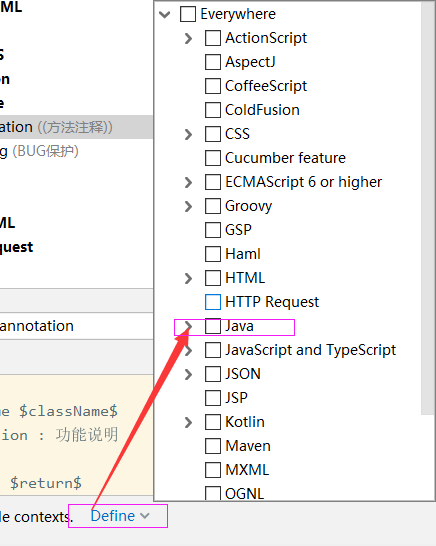Tick JavaScript and TypeScript checkbox
The width and height of the screenshot is (436, 546).
pyautogui.click(x=213, y=350)
